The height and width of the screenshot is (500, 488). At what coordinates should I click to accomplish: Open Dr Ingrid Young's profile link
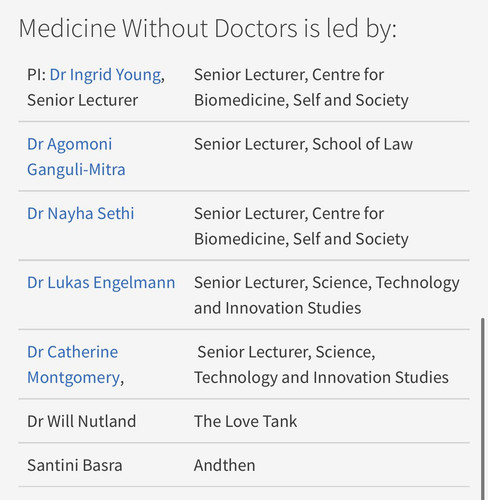coord(105,75)
